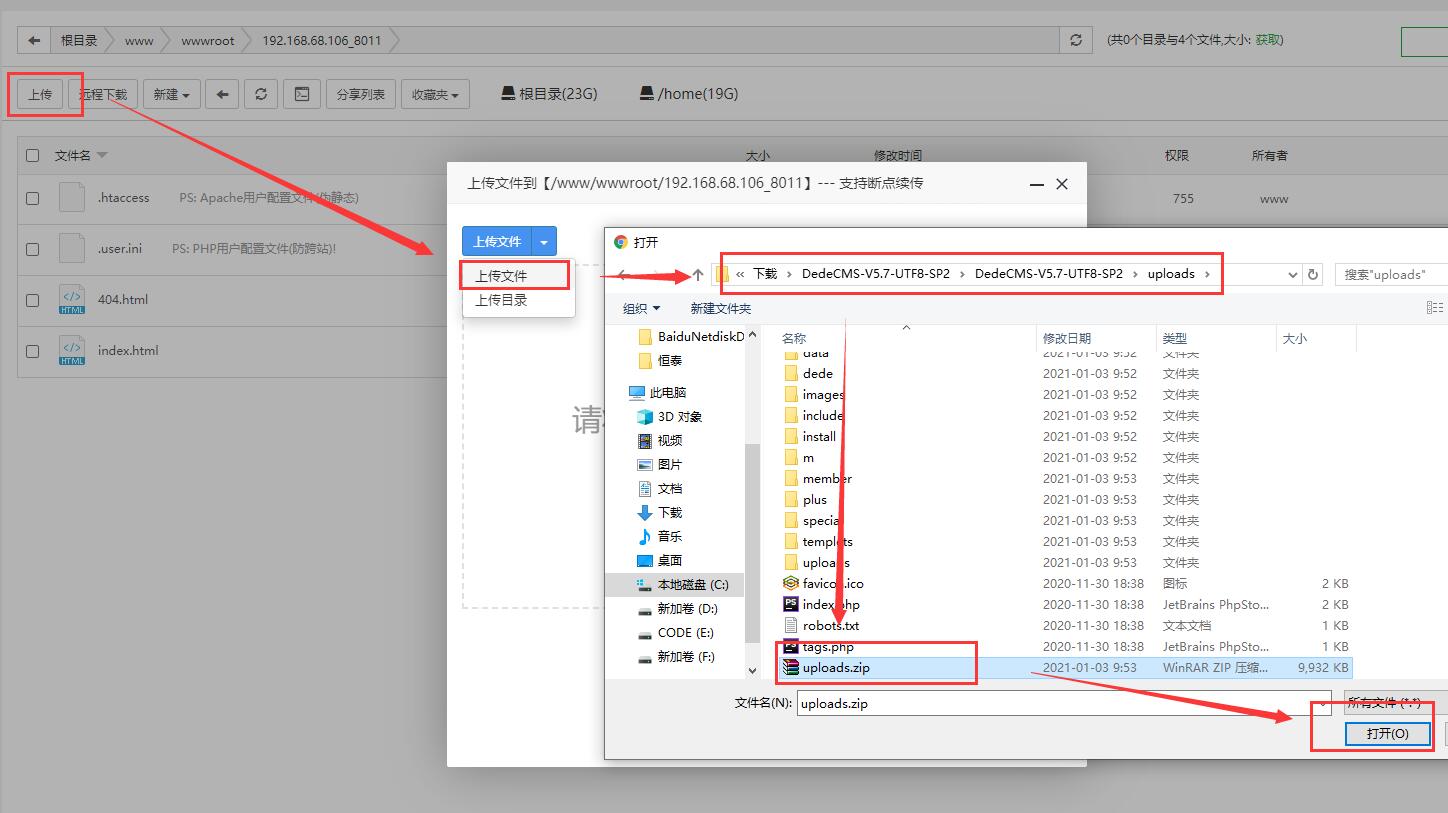Check the select-all checkbox above the file list
This screenshot has height=813, width=1448.
pos(32,155)
